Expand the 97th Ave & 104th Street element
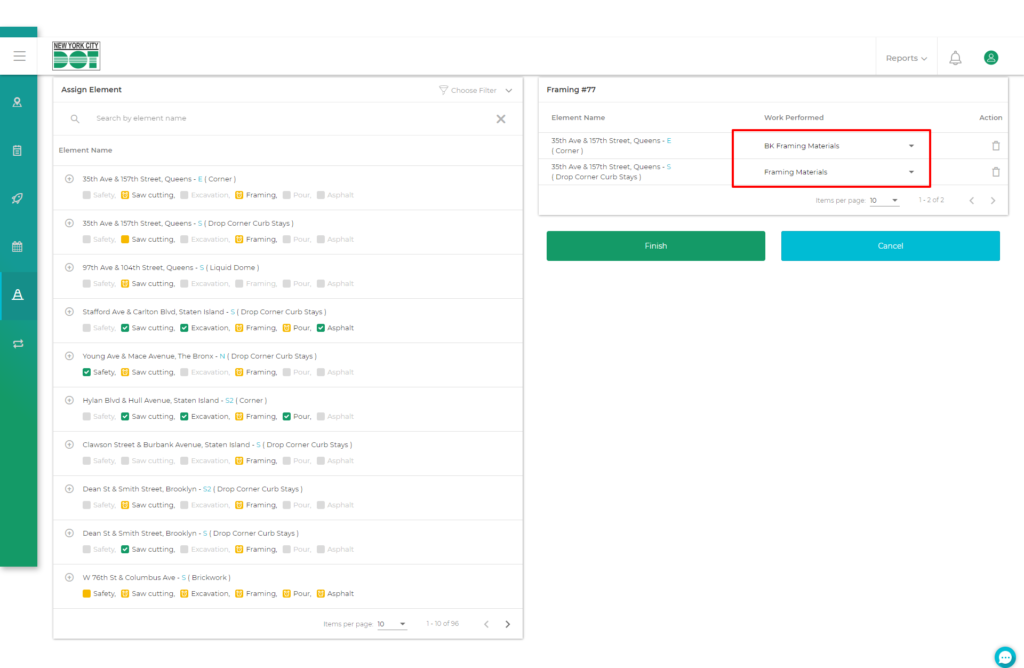The image size is (1024, 668). coord(69,267)
